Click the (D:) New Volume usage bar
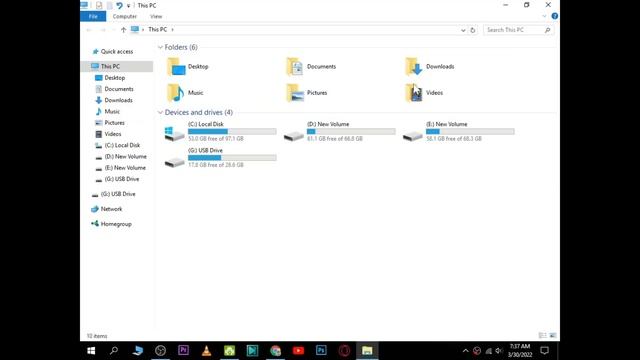Screen dimensions: 640x360 pyautogui.click(x=351, y=131)
